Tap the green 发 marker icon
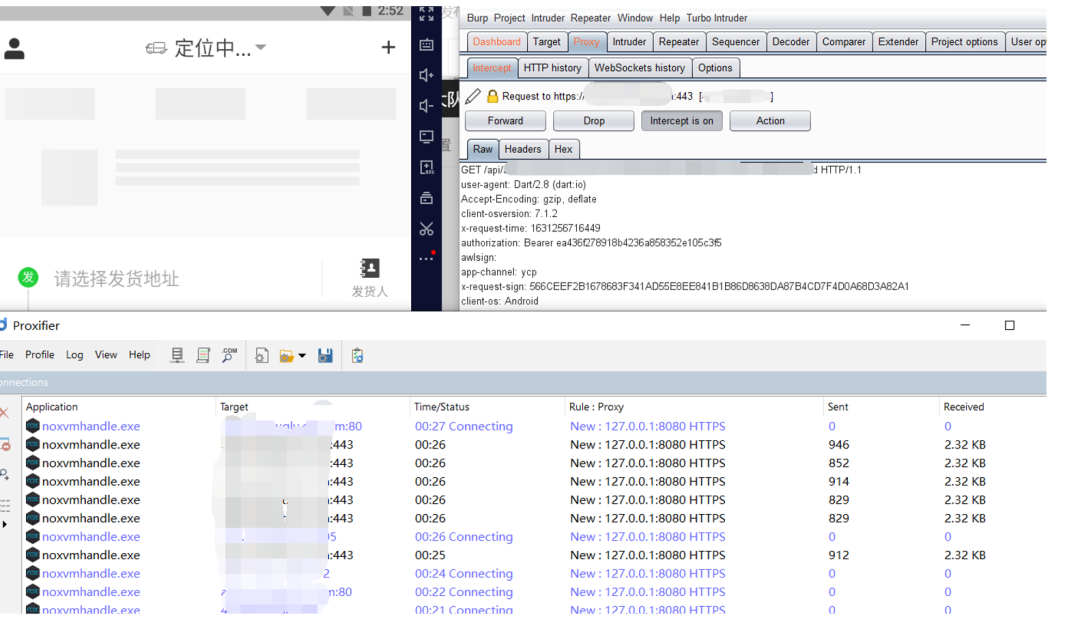 (28, 278)
